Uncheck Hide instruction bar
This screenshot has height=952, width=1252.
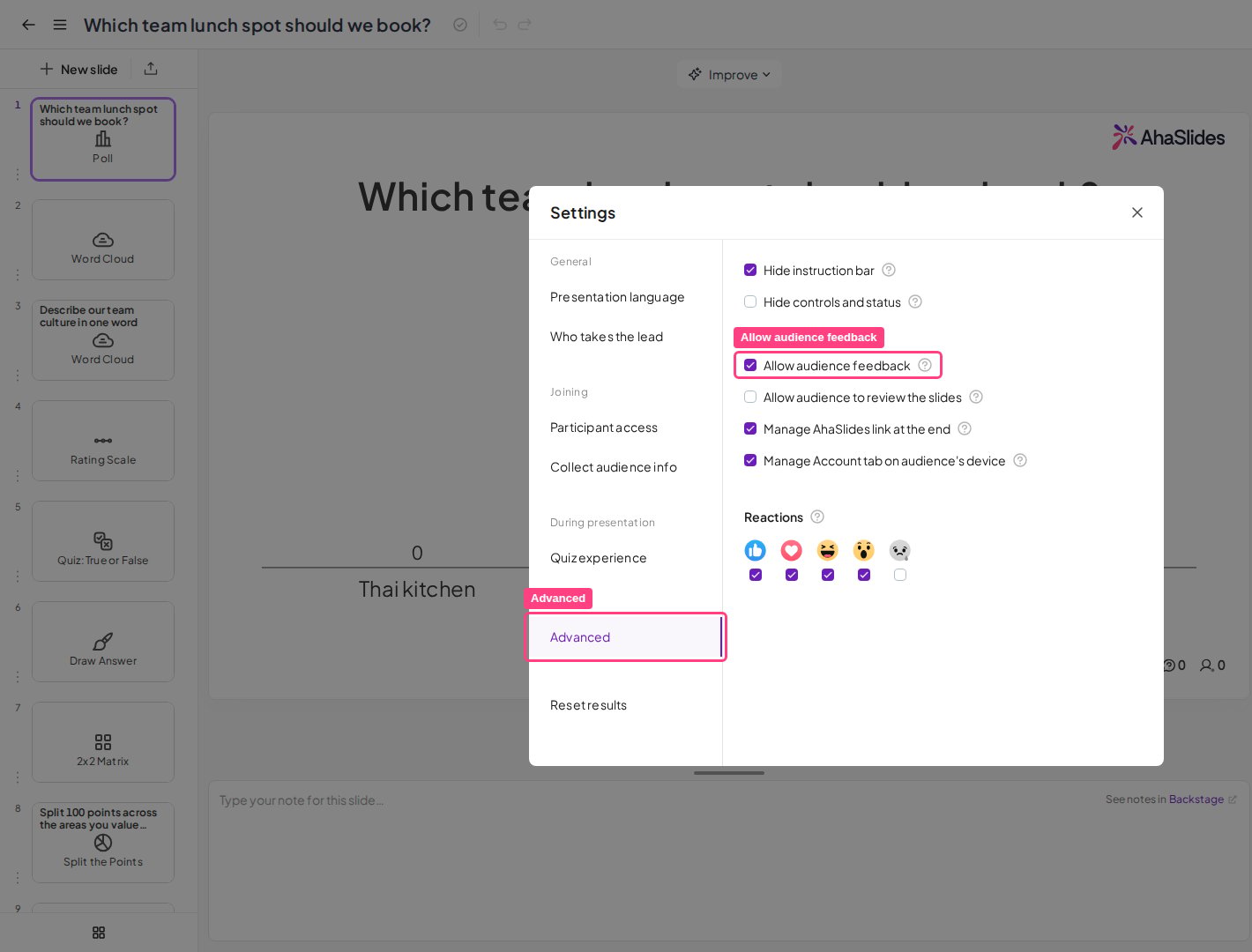tap(750, 270)
